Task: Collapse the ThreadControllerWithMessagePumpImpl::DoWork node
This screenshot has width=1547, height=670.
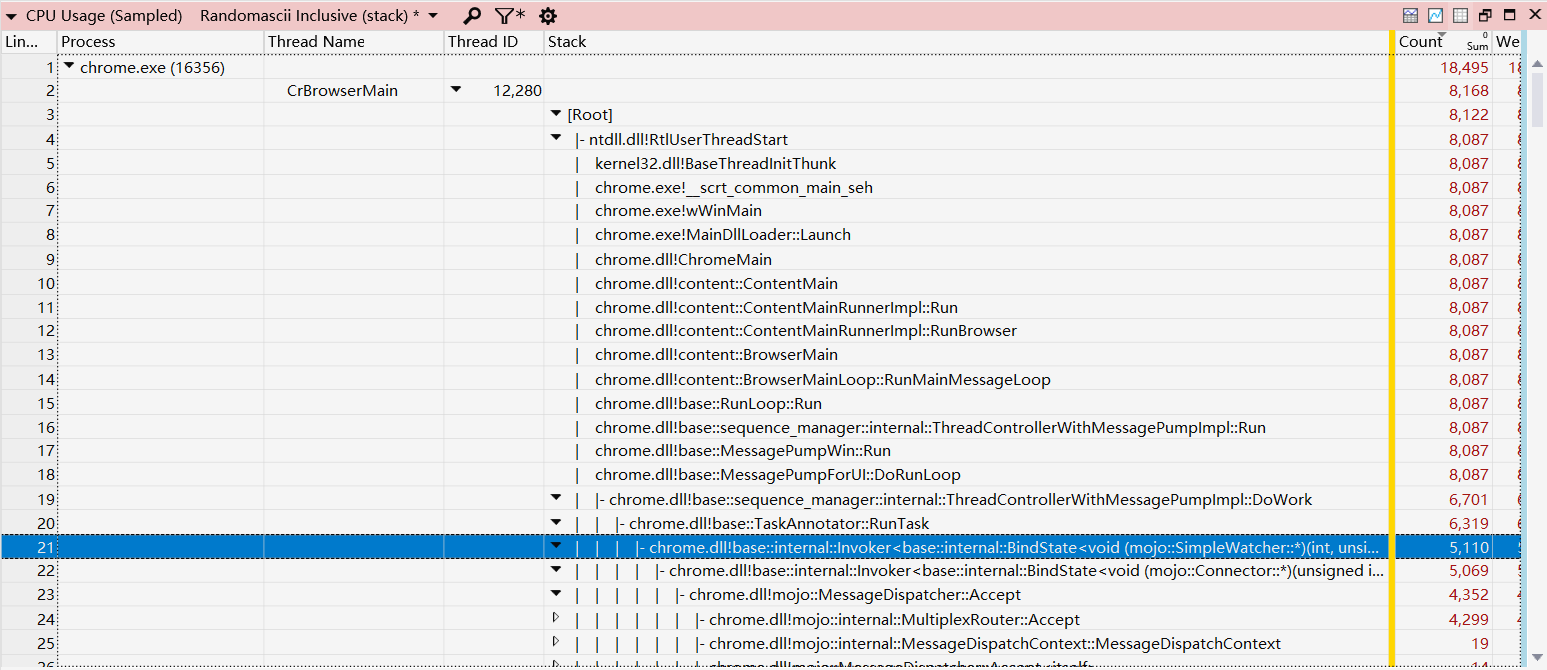Action: tap(556, 498)
